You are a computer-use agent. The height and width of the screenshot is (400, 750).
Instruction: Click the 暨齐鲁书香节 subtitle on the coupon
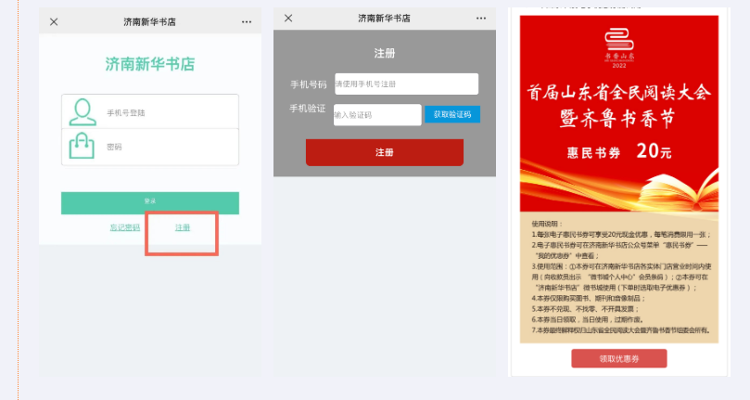tap(617, 118)
